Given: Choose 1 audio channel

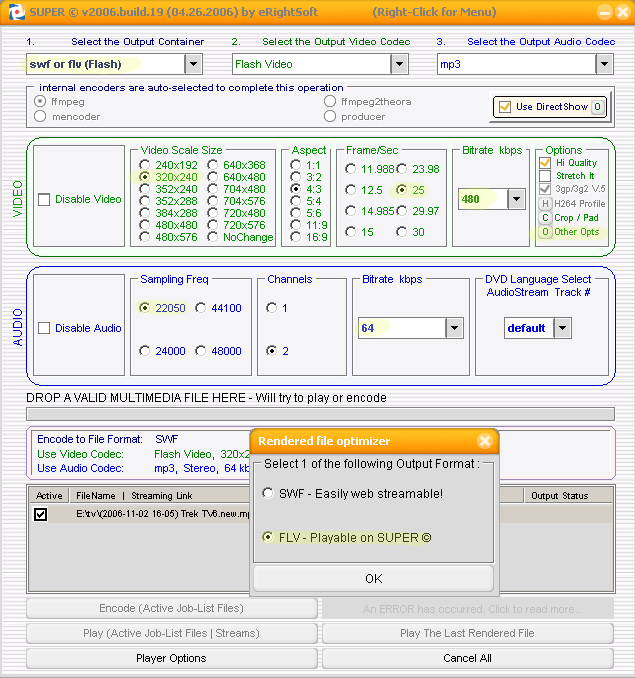Looking at the screenshot, I should (x=271, y=308).
